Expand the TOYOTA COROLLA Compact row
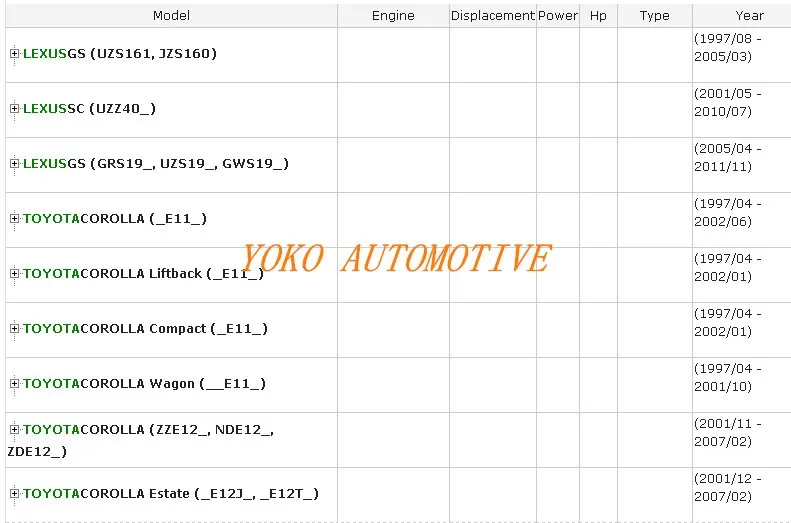The height and width of the screenshot is (523, 791). click(x=14, y=328)
